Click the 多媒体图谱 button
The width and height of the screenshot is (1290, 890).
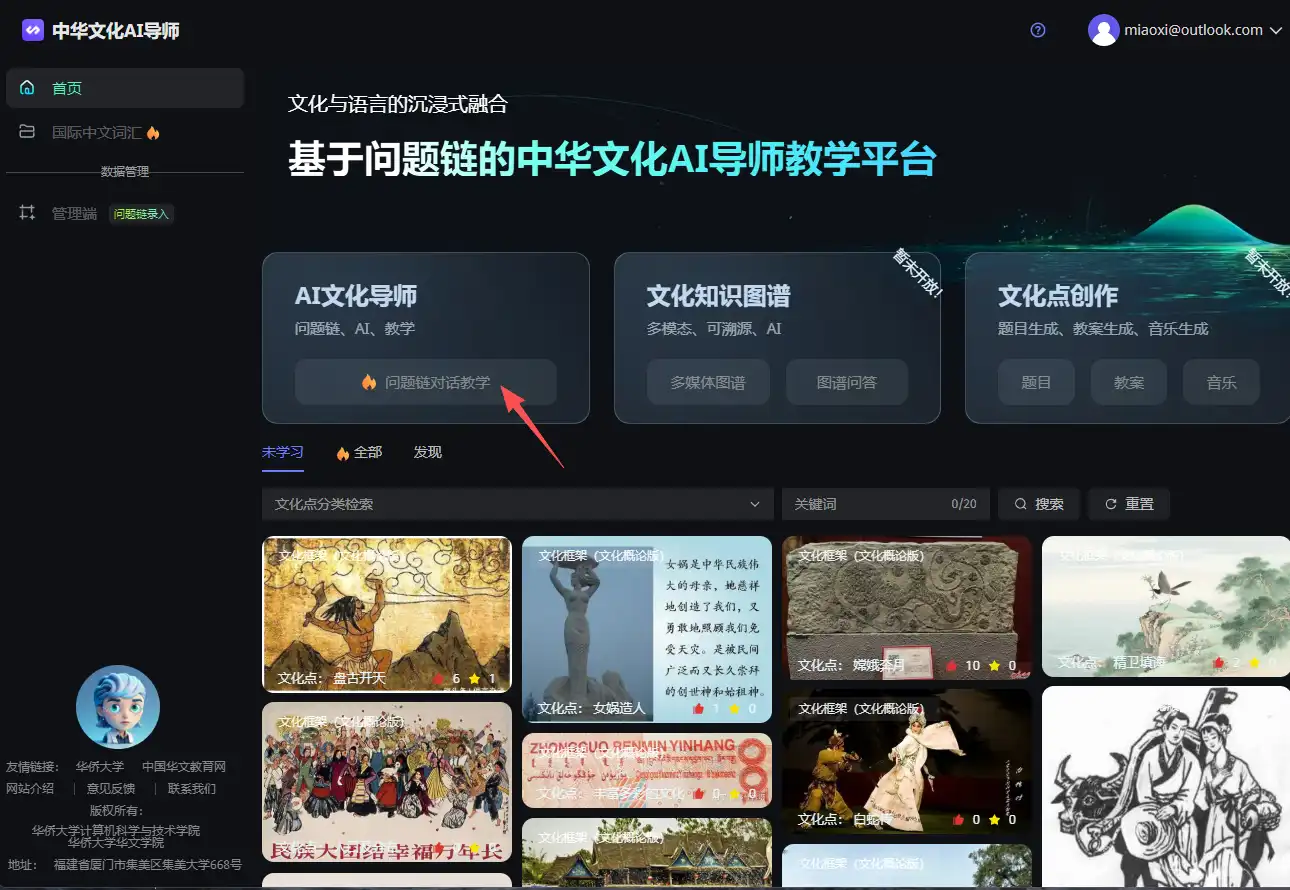(708, 382)
